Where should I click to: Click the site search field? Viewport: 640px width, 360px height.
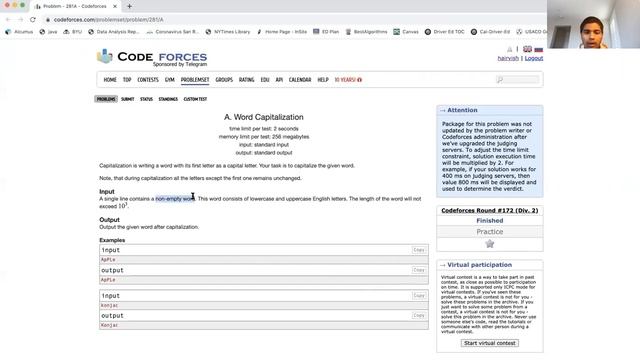(x=518, y=80)
